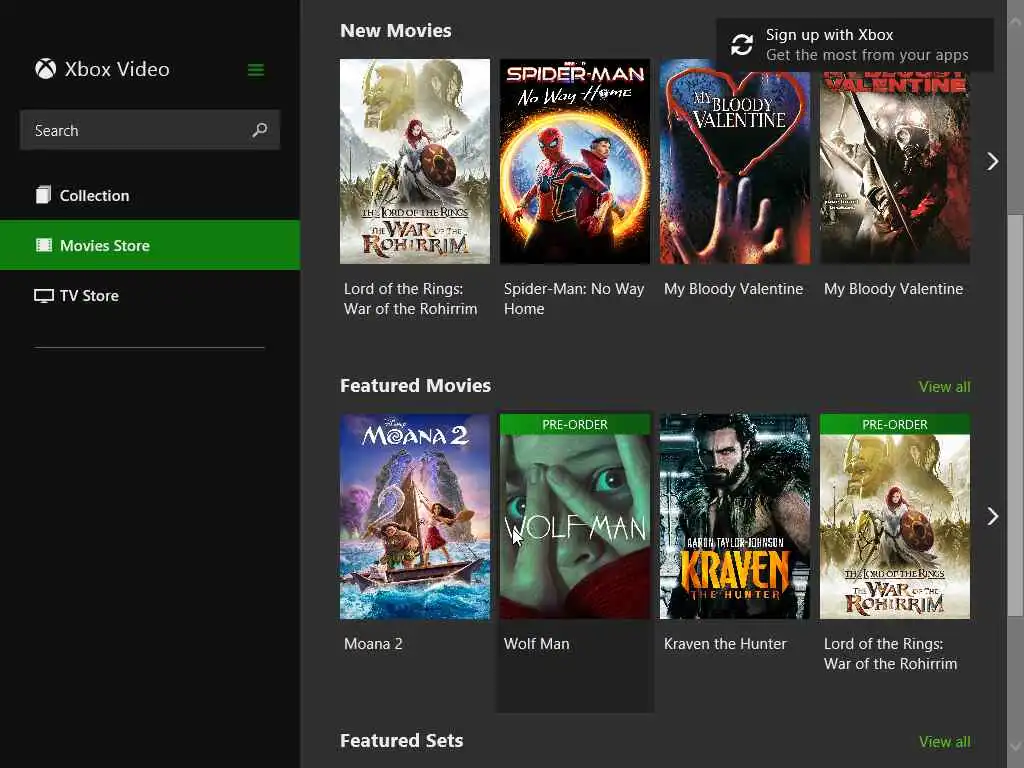Open War of the Rohirrim poster in New Movies
1024x768 pixels.
[x=415, y=161]
